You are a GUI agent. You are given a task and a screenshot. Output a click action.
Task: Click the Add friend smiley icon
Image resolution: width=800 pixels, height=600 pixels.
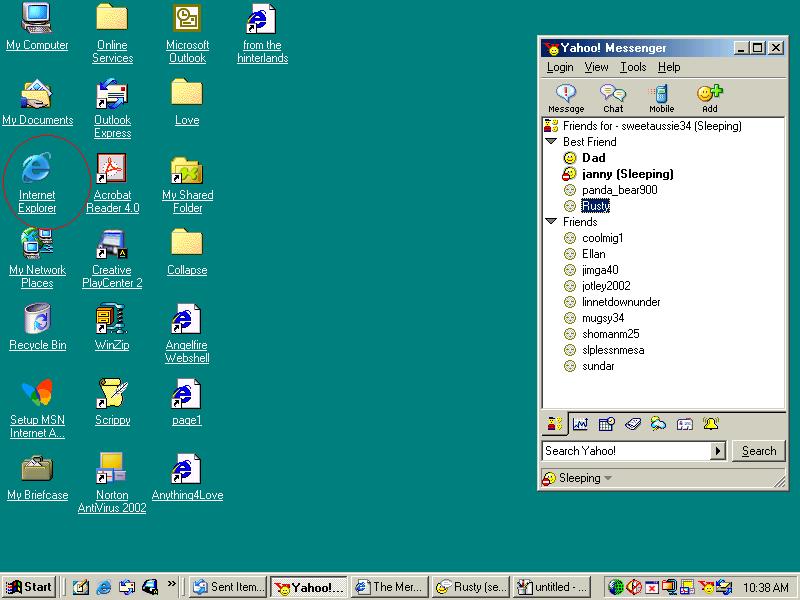pyautogui.click(x=709, y=97)
